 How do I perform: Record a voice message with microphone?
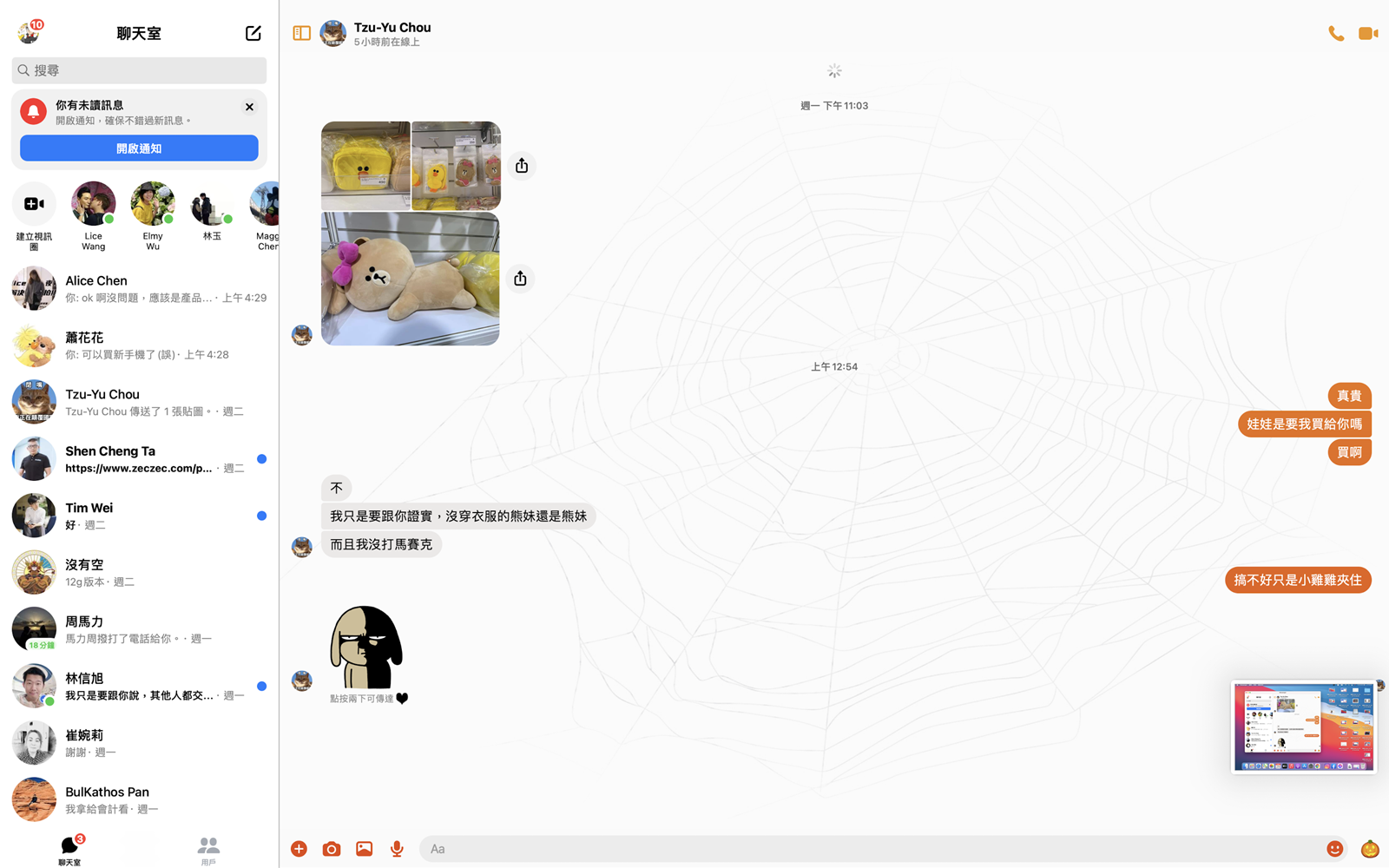click(397, 849)
